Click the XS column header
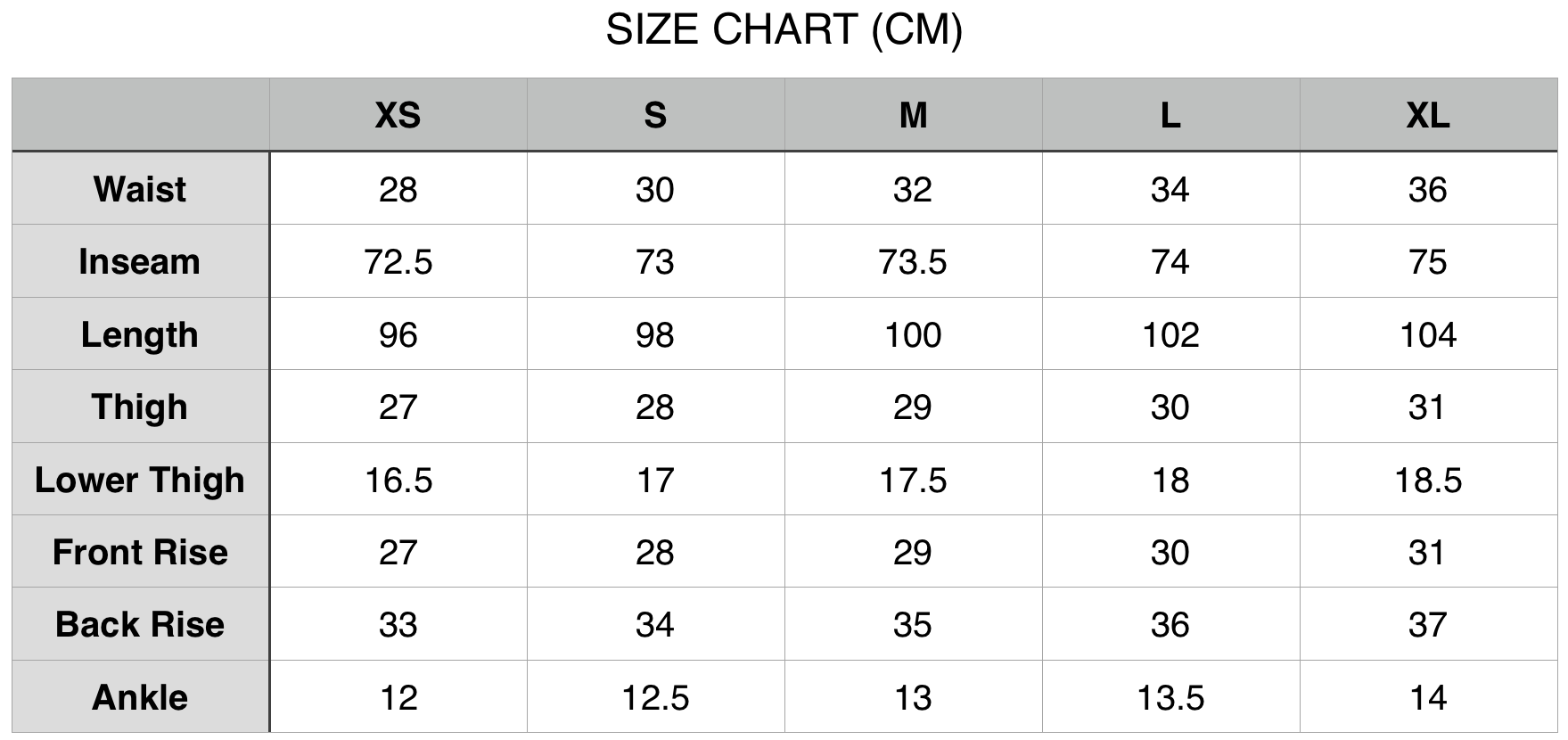The width and height of the screenshot is (1568, 740). [x=398, y=115]
